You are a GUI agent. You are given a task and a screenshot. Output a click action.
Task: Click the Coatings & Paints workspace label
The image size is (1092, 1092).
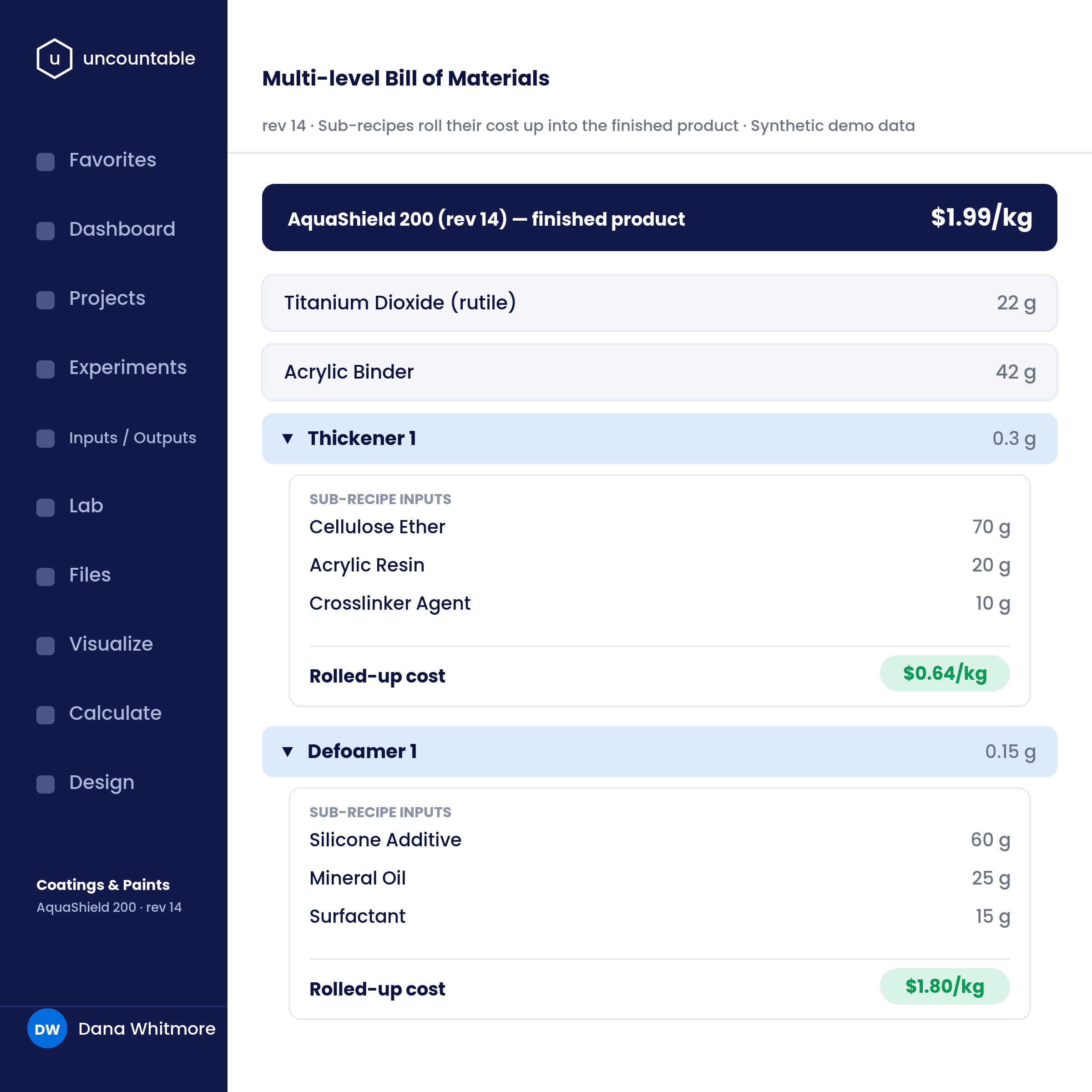(x=103, y=885)
